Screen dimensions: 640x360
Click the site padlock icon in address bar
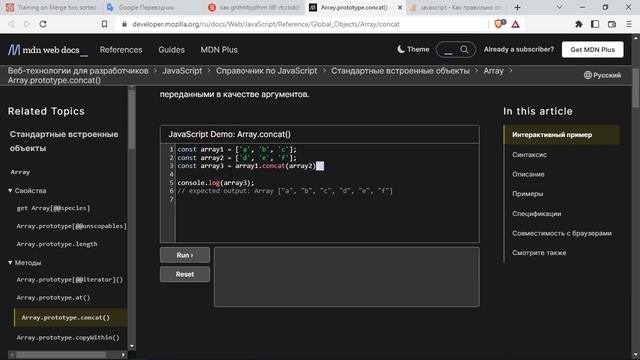pyautogui.click(x=124, y=24)
